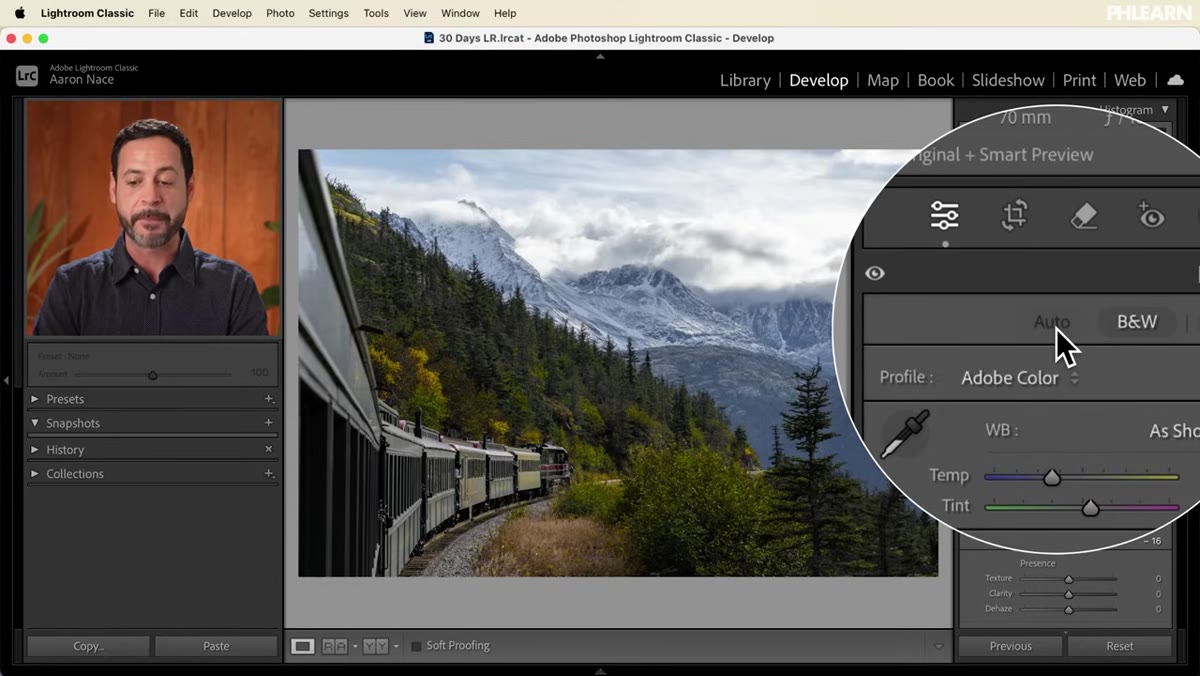Click the Aaron Nace identity plate name

[82, 80]
